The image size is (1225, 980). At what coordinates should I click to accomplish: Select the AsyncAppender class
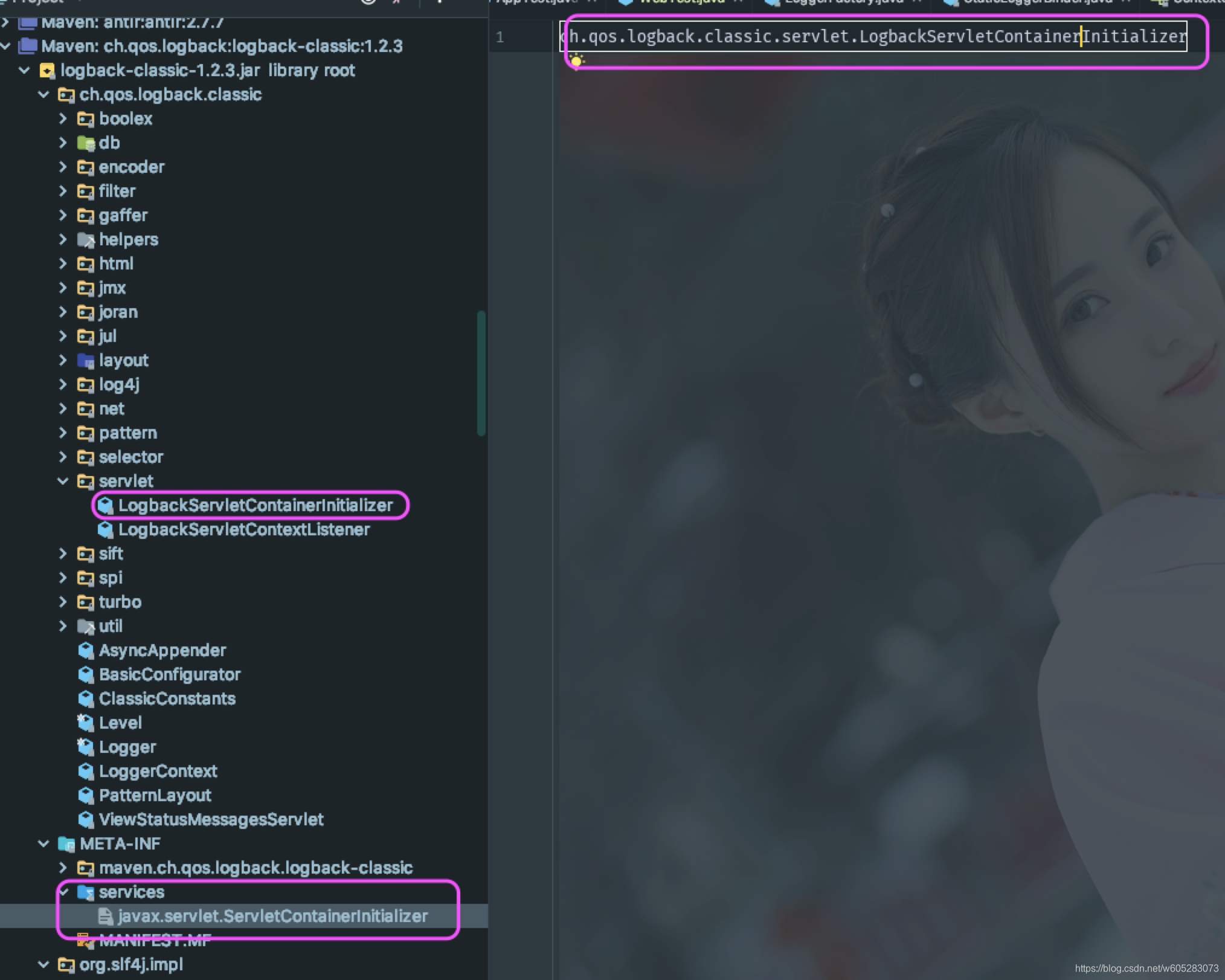coord(162,651)
